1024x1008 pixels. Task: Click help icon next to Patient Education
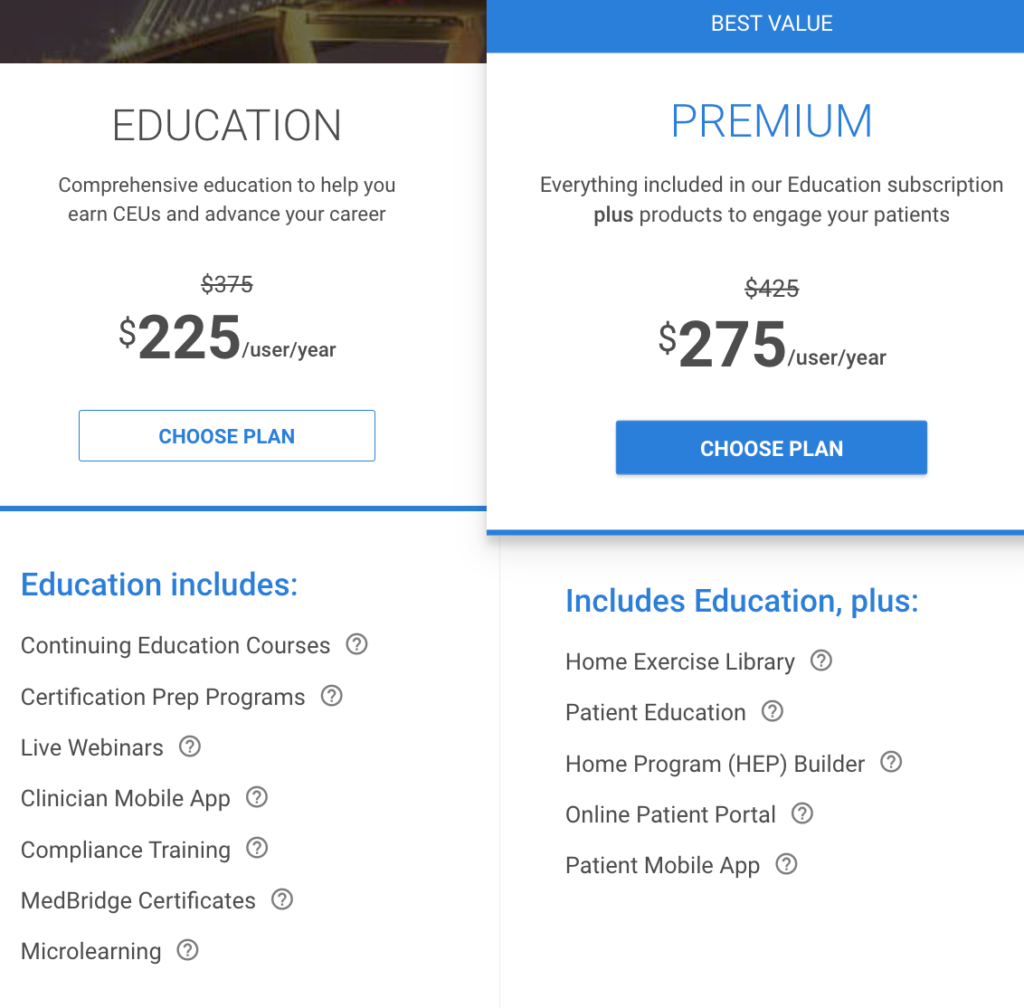click(x=772, y=711)
